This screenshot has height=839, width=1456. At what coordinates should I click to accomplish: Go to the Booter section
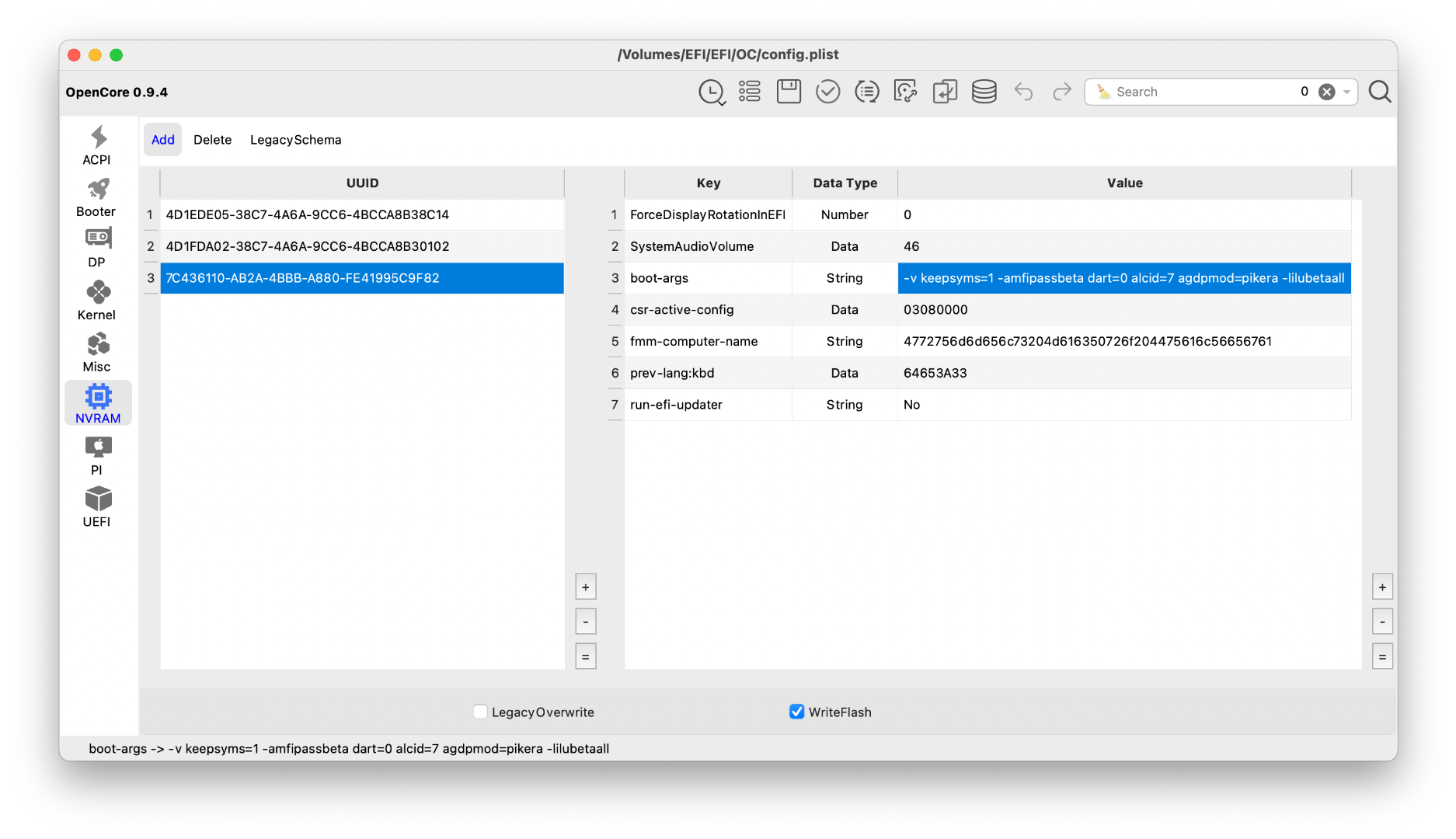point(97,197)
